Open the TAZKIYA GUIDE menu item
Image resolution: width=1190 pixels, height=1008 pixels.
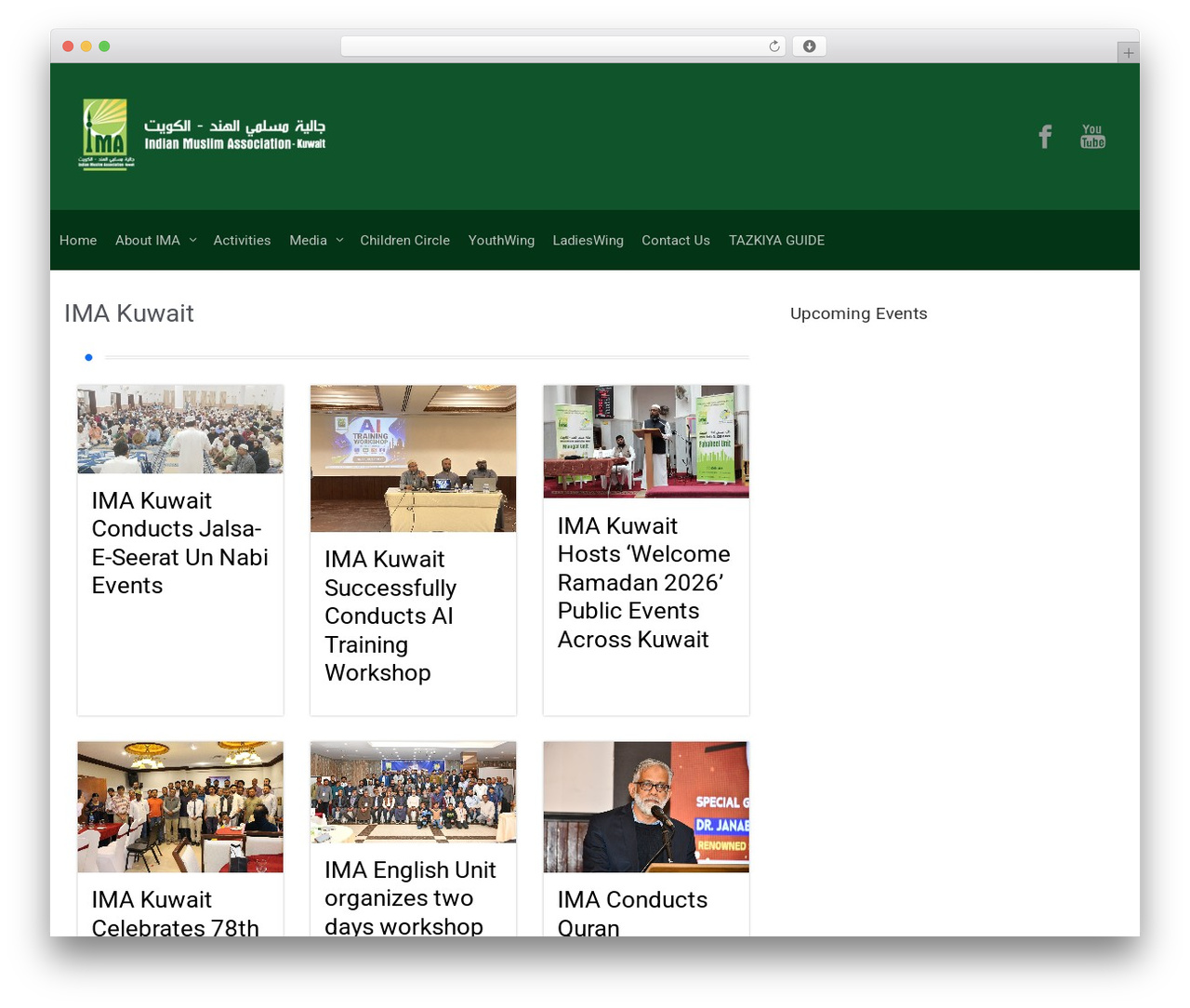point(776,240)
